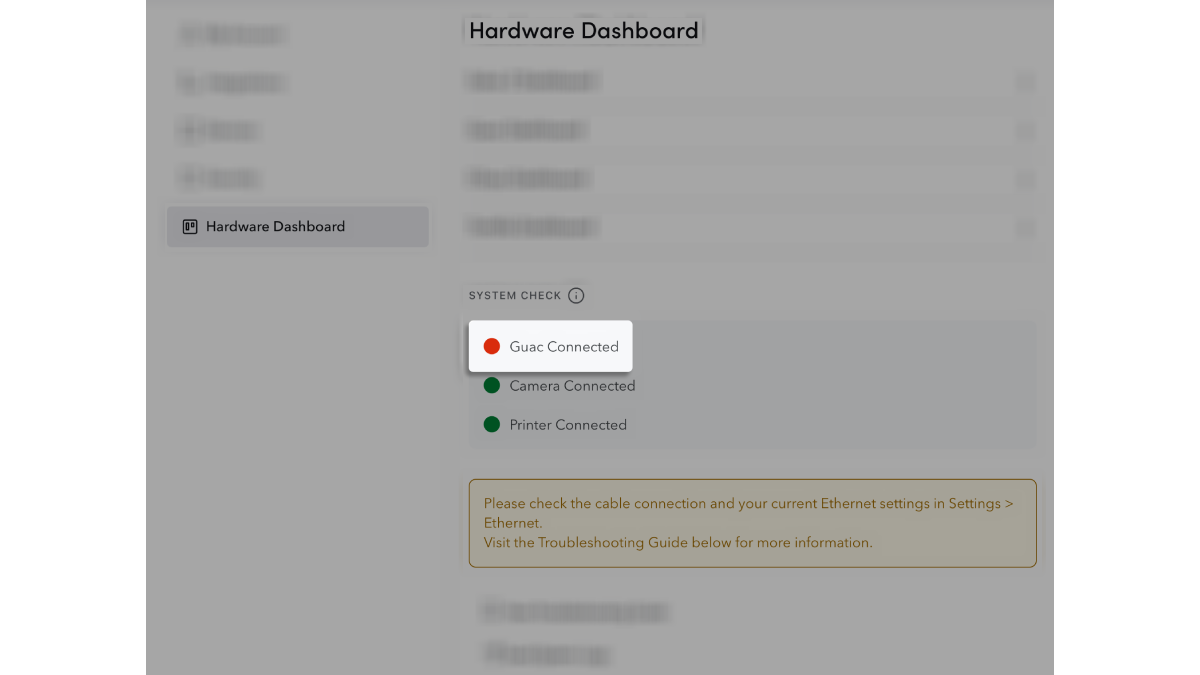Viewport: 1200px width, 675px height.
Task: Select the Printer Connected status text
Action: (x=568, y=425)
